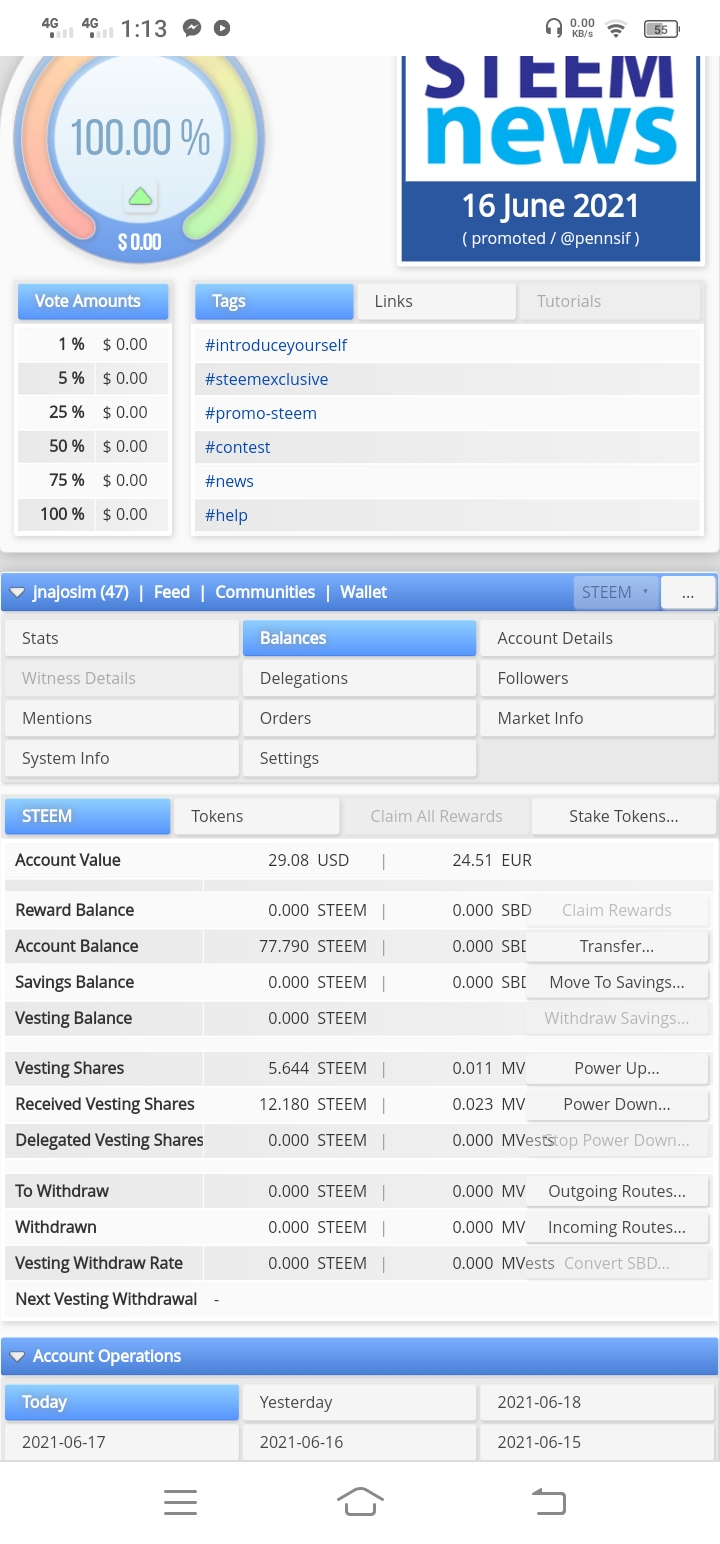Select the Vote Amounts tab

[x=93, y=301]
